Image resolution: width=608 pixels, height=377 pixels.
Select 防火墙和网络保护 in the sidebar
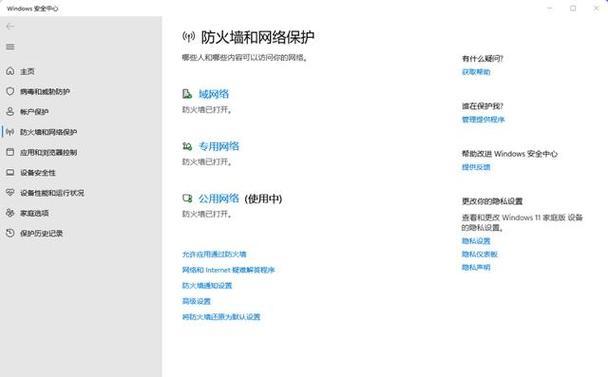point(48,132)
